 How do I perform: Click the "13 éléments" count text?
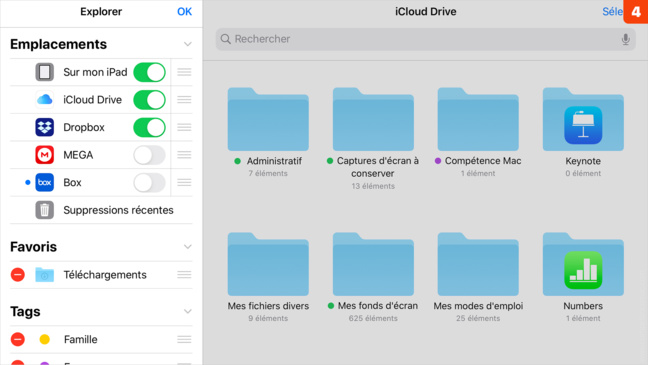click(x=373, y=186)
